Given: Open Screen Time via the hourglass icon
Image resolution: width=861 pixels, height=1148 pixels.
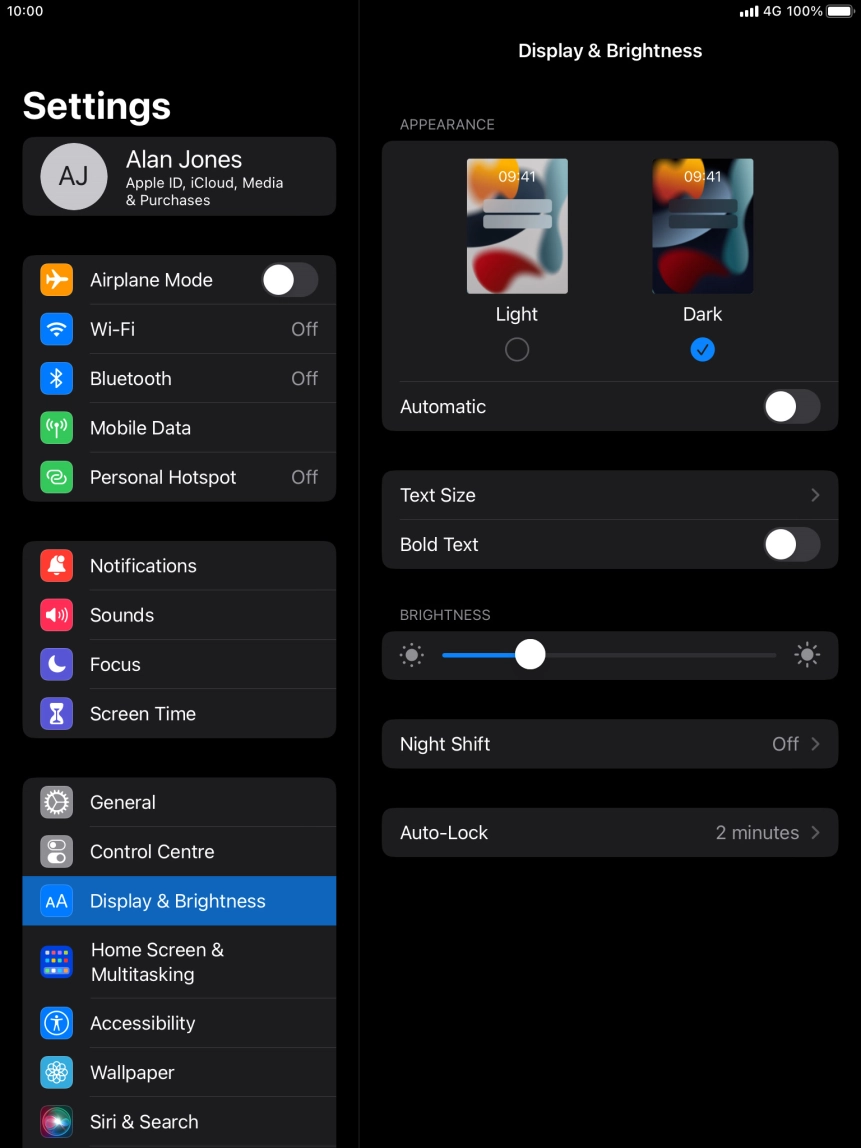Looking at the screenshot, I should pos(56,713).
